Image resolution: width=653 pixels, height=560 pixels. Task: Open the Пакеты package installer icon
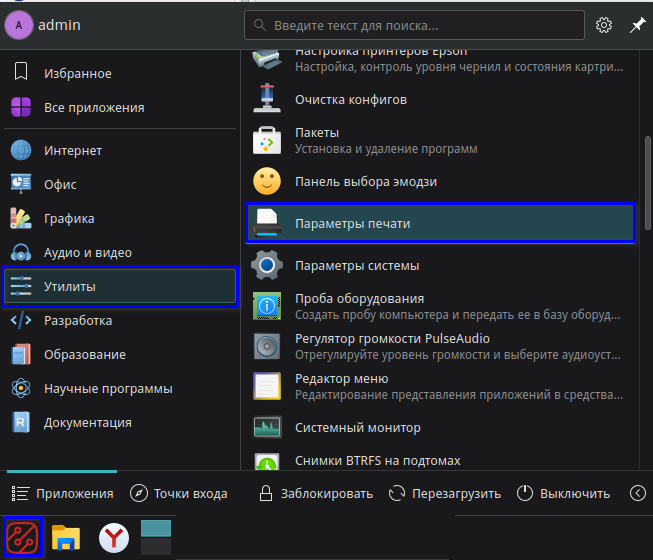(x=267, y=141)
